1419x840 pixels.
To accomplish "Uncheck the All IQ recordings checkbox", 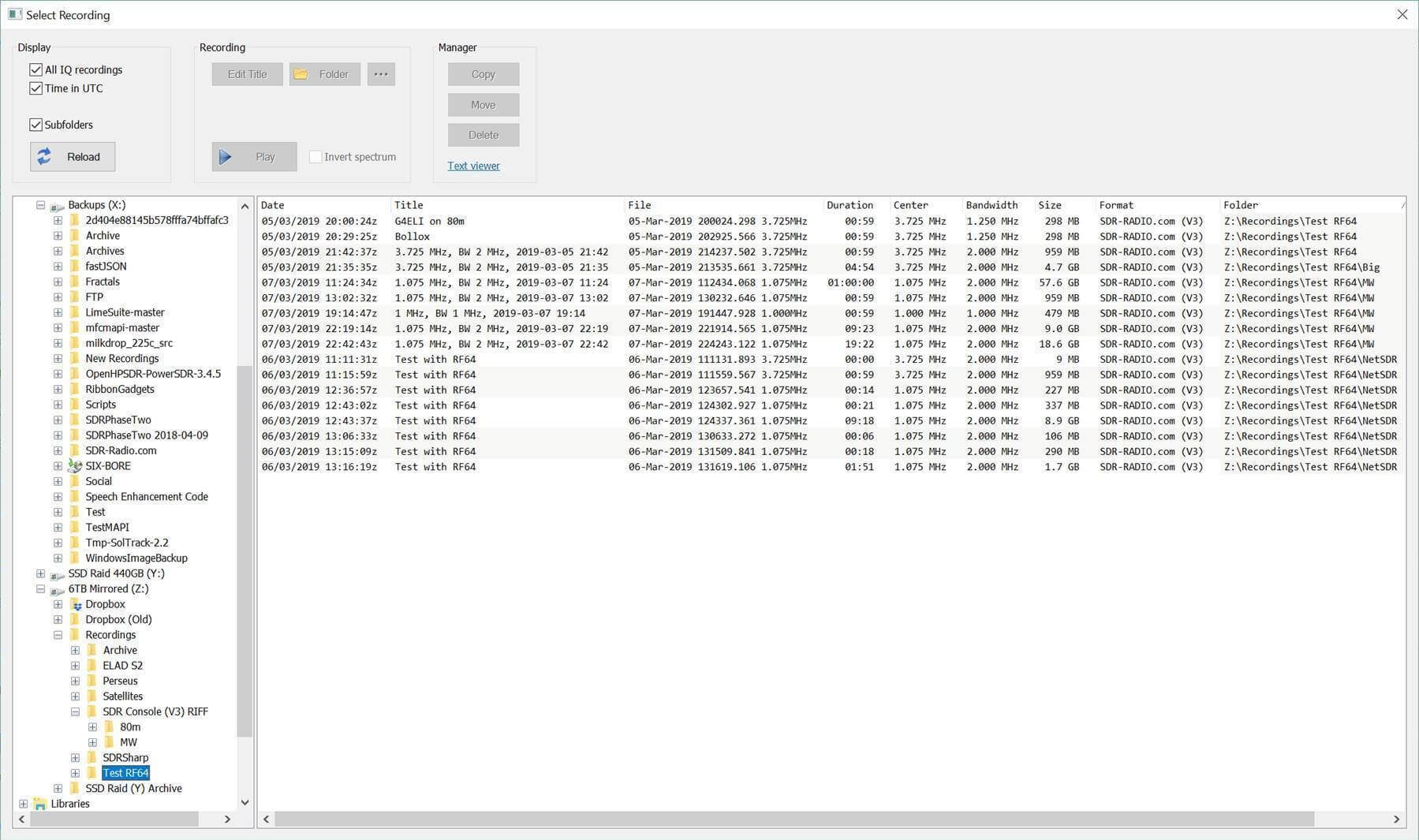I will [35, 69].
